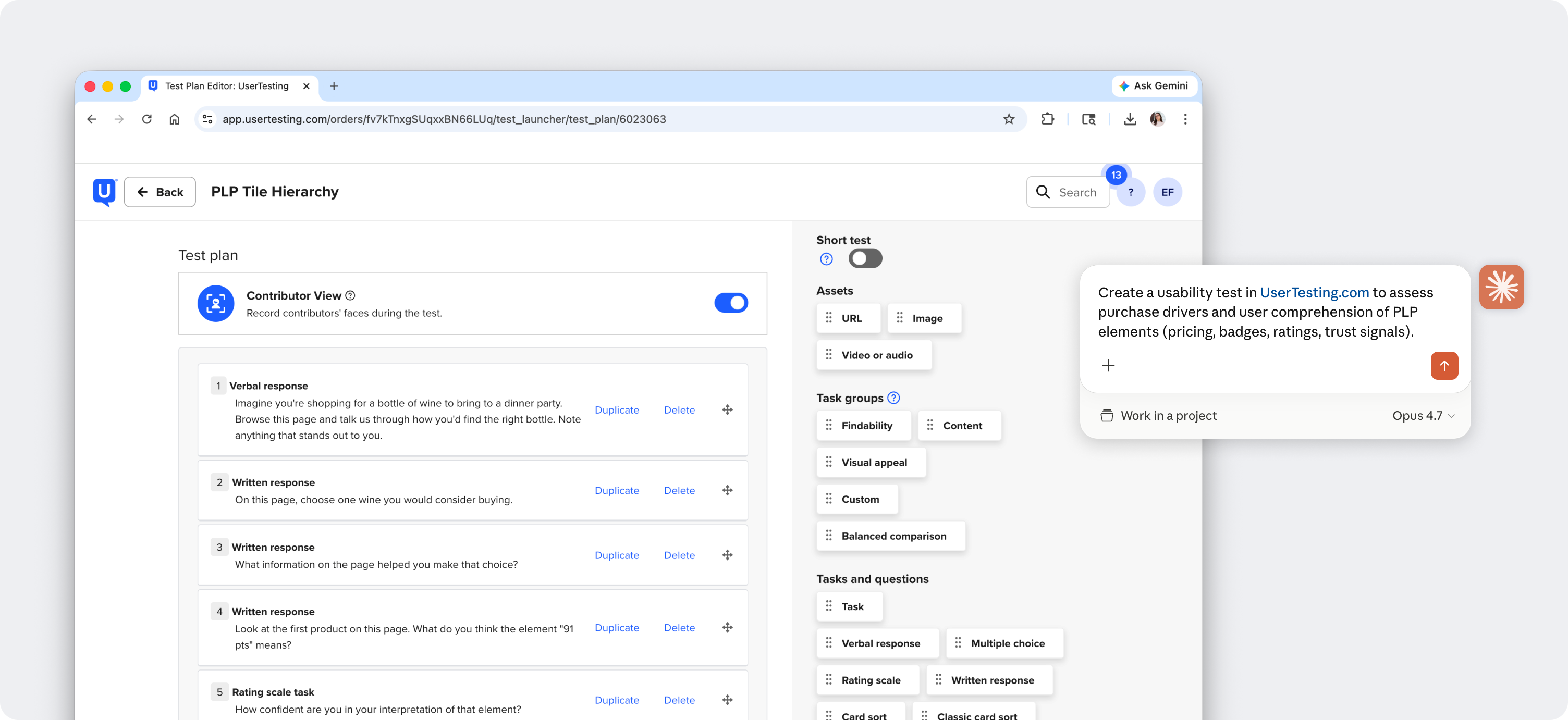Select the Written response chip in sidebar

(989, 680)
